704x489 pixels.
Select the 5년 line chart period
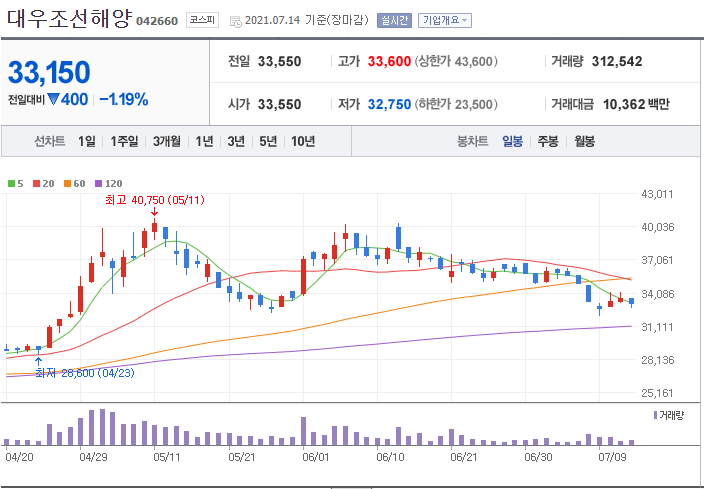(268, 141)
